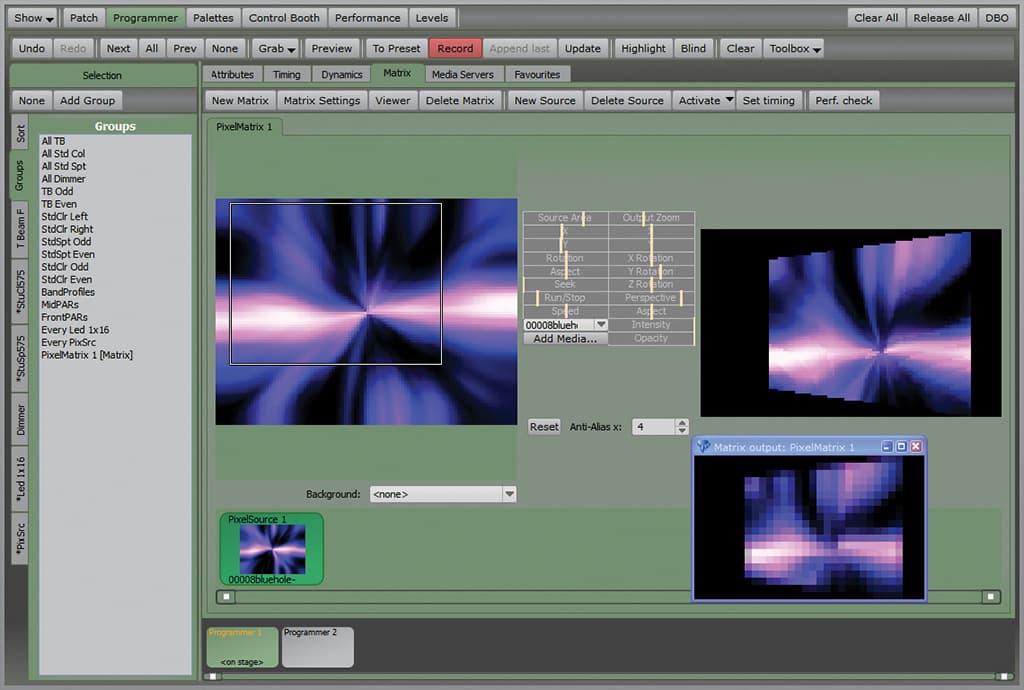Run the Perf. check
Viewport: 1024px width, 690px height.
pos(844,101)
